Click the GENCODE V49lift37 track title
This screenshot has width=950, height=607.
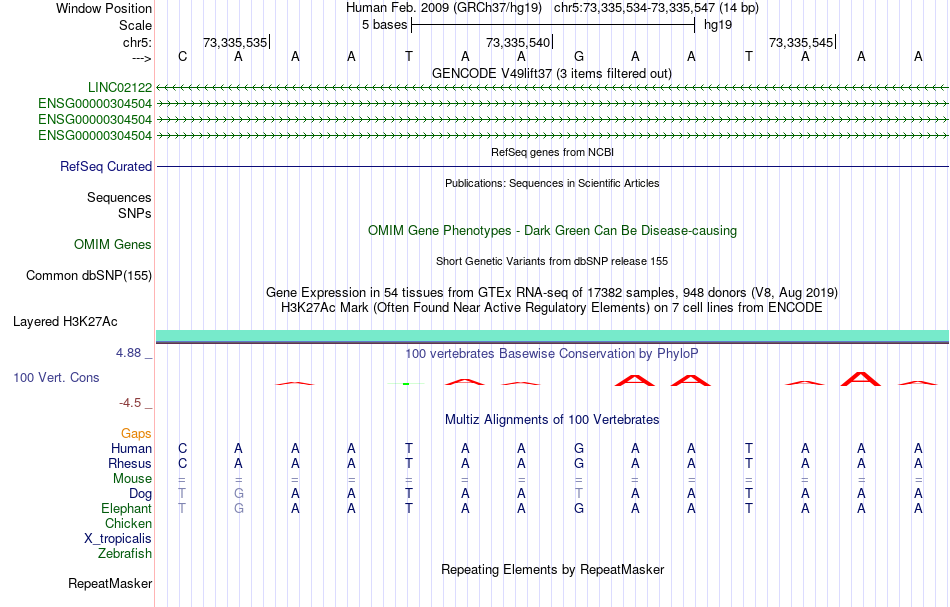(x=552, y=74)
